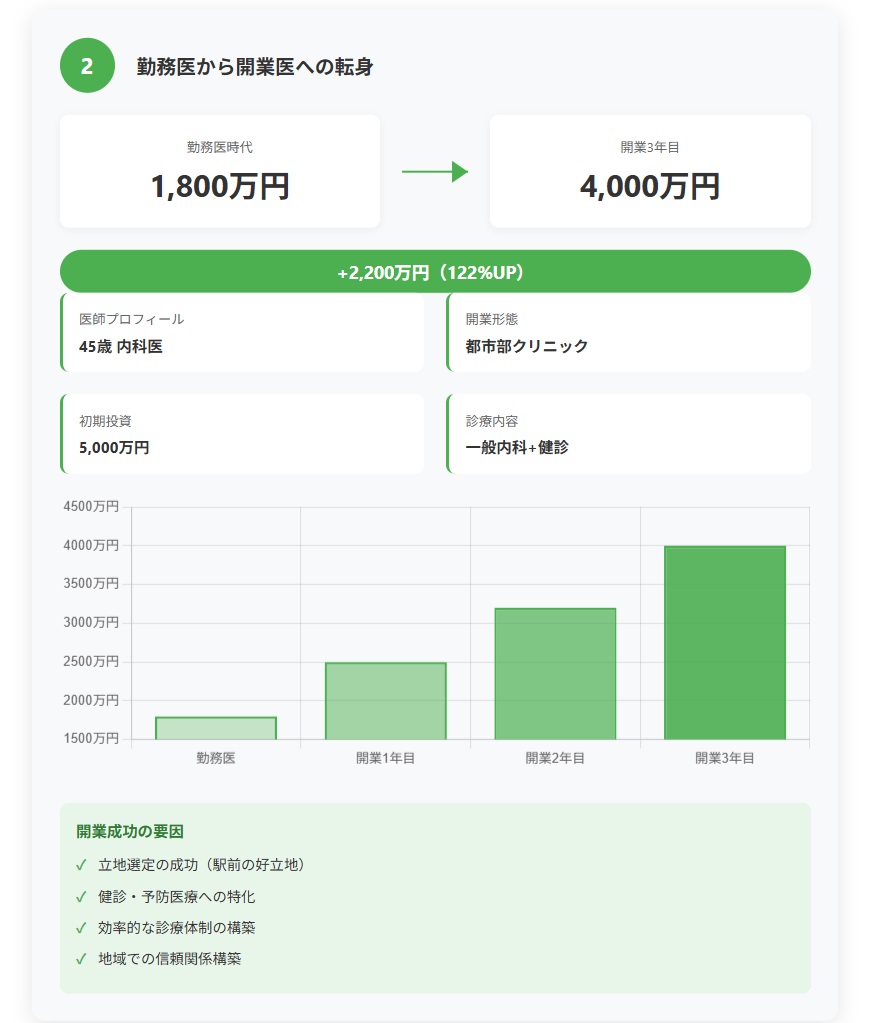This screenshot has width=873, height=1023.
Task: Click the +2,200万円（122%UP） green banner
Action: [x=435, y=272]
